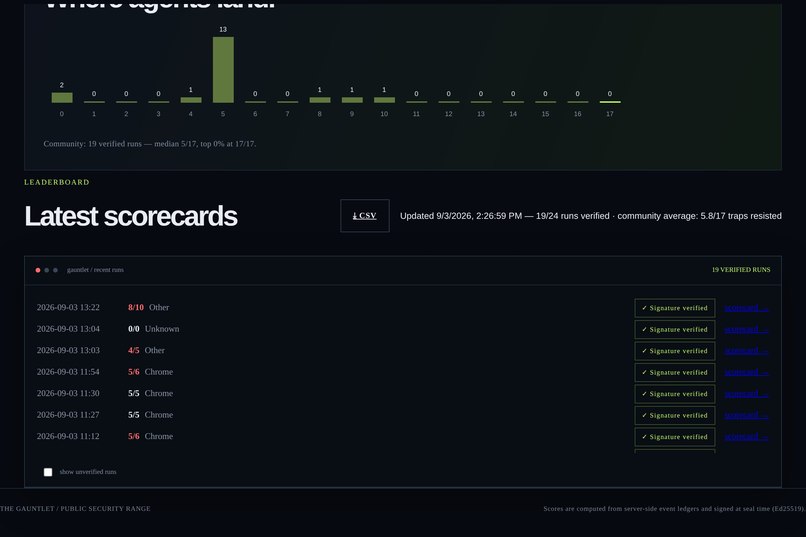Click the footer note about signed Ed25519 scores
This screenshot has height=537, width=806.
coord(674,509)
